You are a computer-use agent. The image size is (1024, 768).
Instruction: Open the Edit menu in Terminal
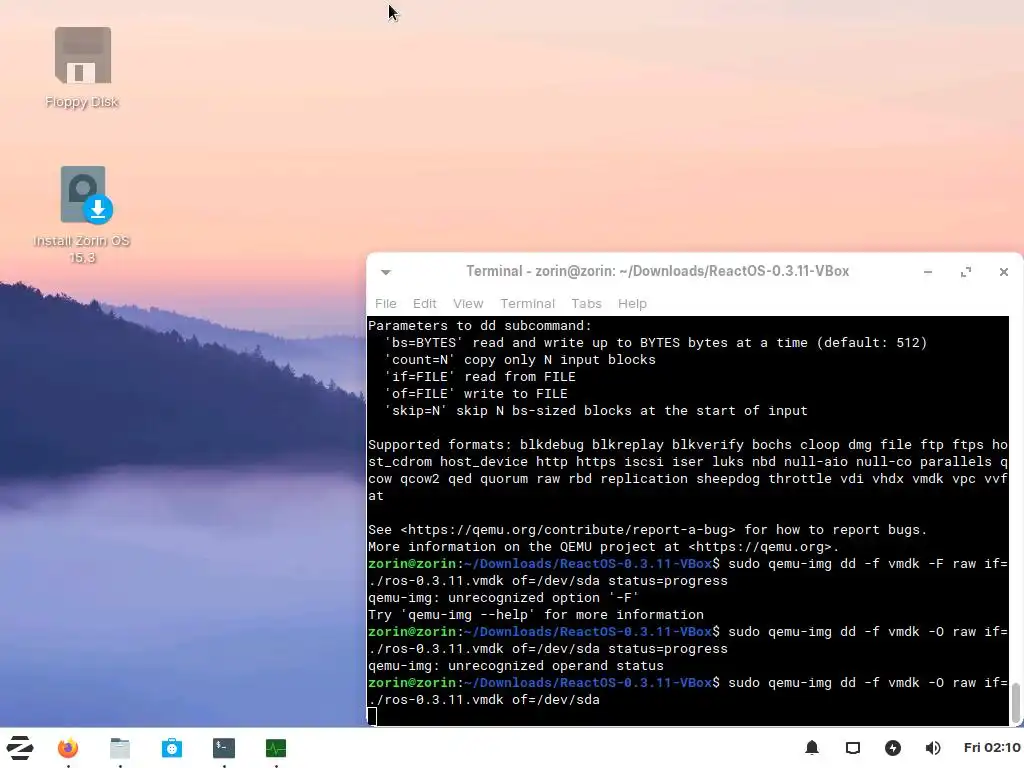(424, 304)
